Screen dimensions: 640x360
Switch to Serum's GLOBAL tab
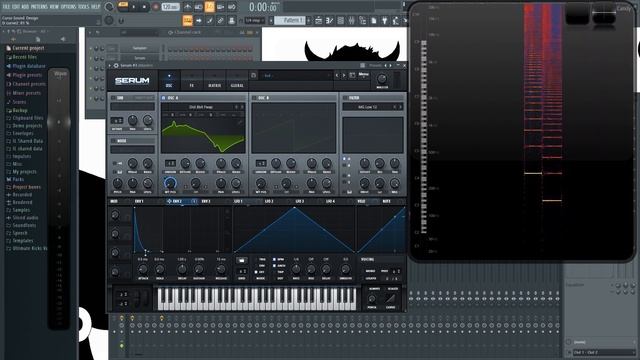237,81
